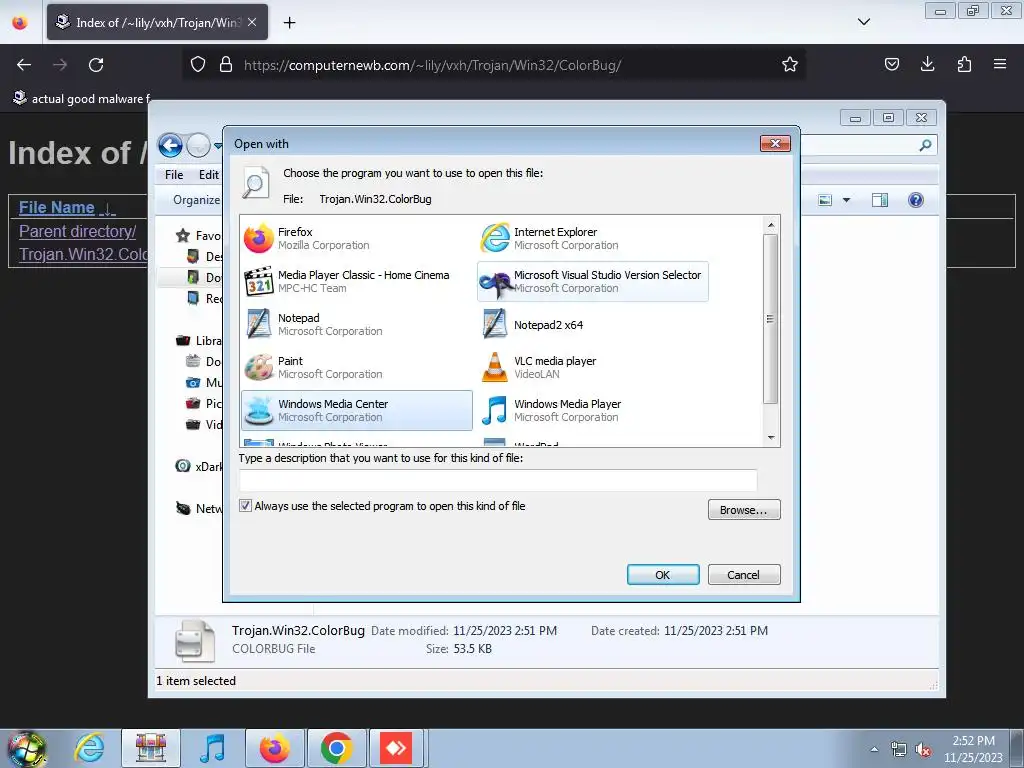1024x768 pixels.
Task: Pick Media Player Classic - Home Cinema
Action: tap(357, 281)
